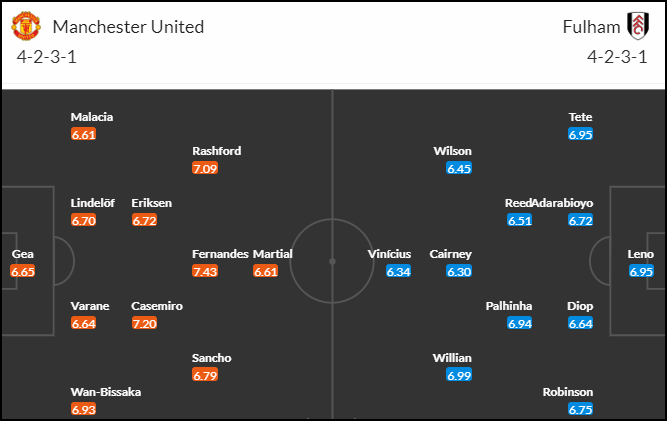Click Sancho's 6.79 rating badge
This screenshot has width=667, height=421.
(205, 375)
